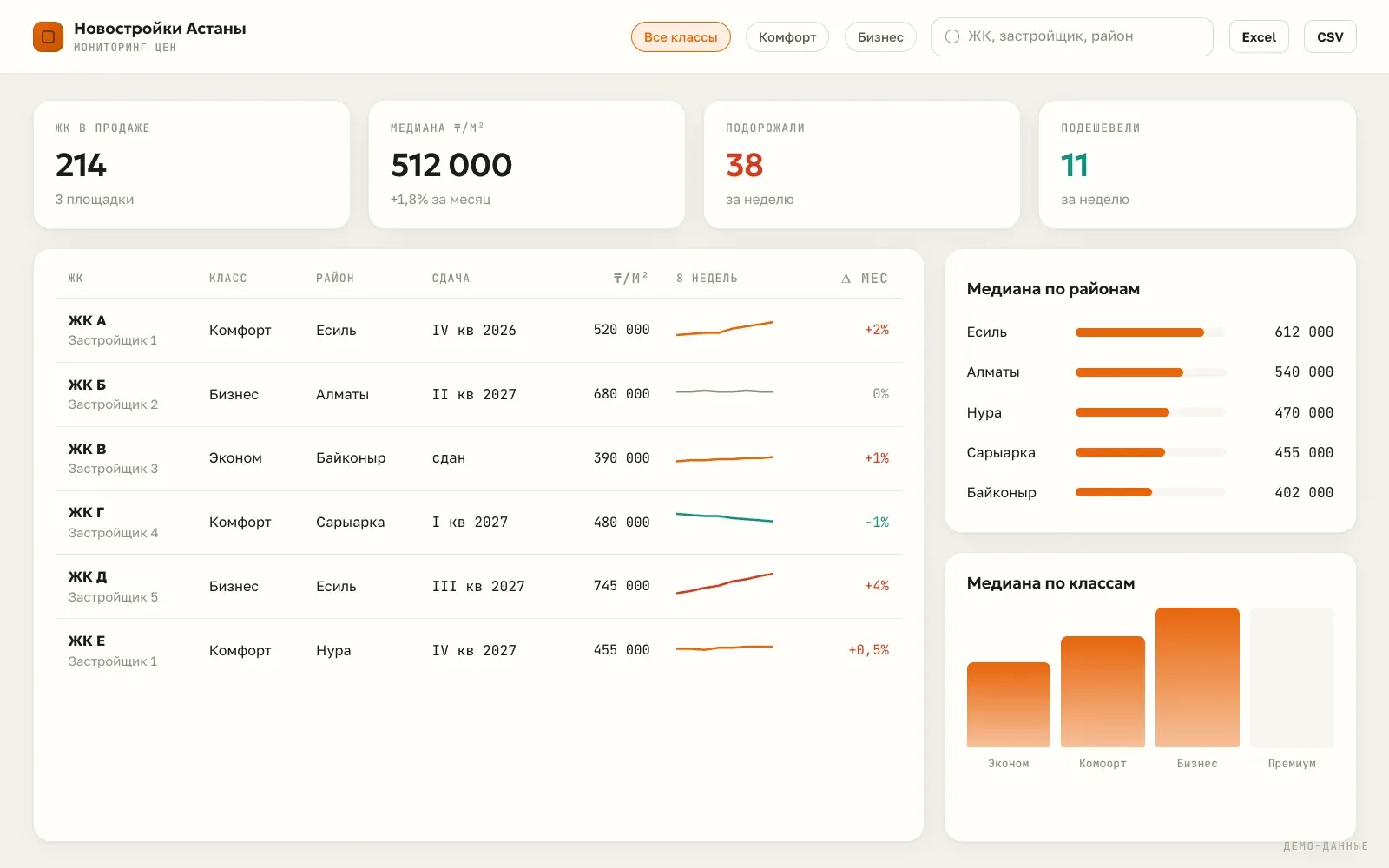Click the ЖК Г falling trend sparkline
The height and width of the screenshot is (868, 1389).
click(725, 518)
